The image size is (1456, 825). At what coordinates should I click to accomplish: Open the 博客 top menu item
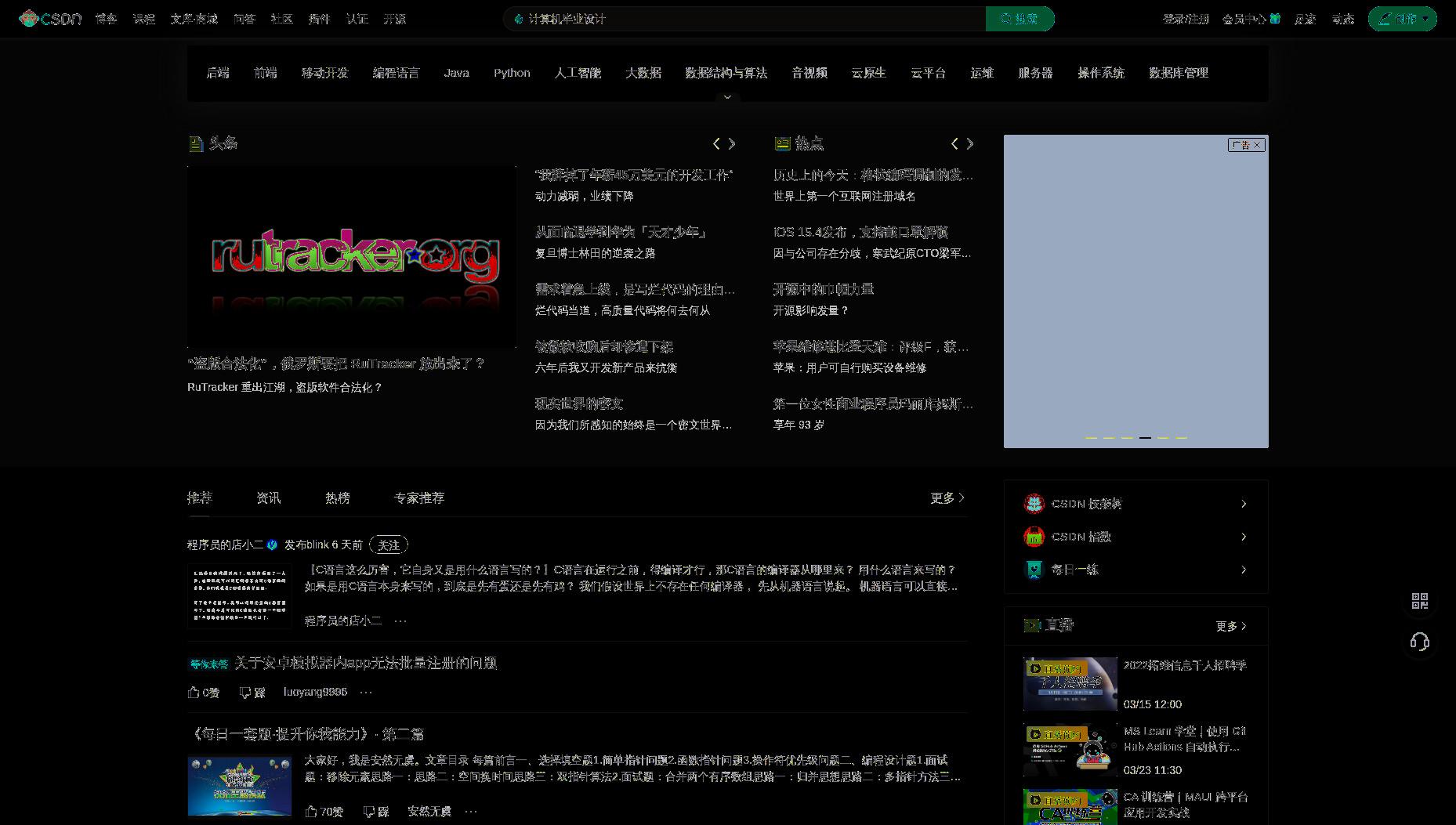[x=106, y=19]
